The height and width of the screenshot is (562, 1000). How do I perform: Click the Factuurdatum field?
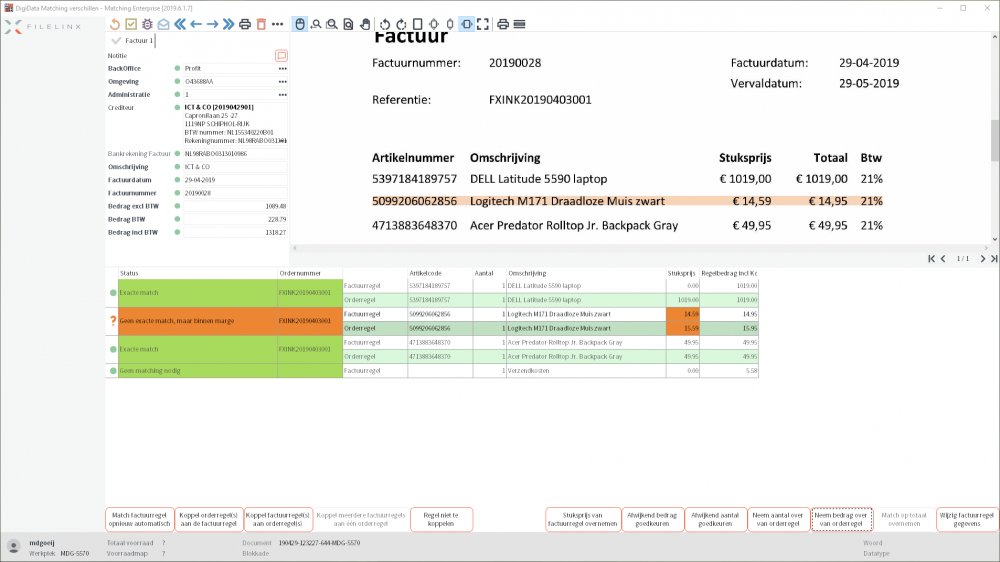point(235,180)
